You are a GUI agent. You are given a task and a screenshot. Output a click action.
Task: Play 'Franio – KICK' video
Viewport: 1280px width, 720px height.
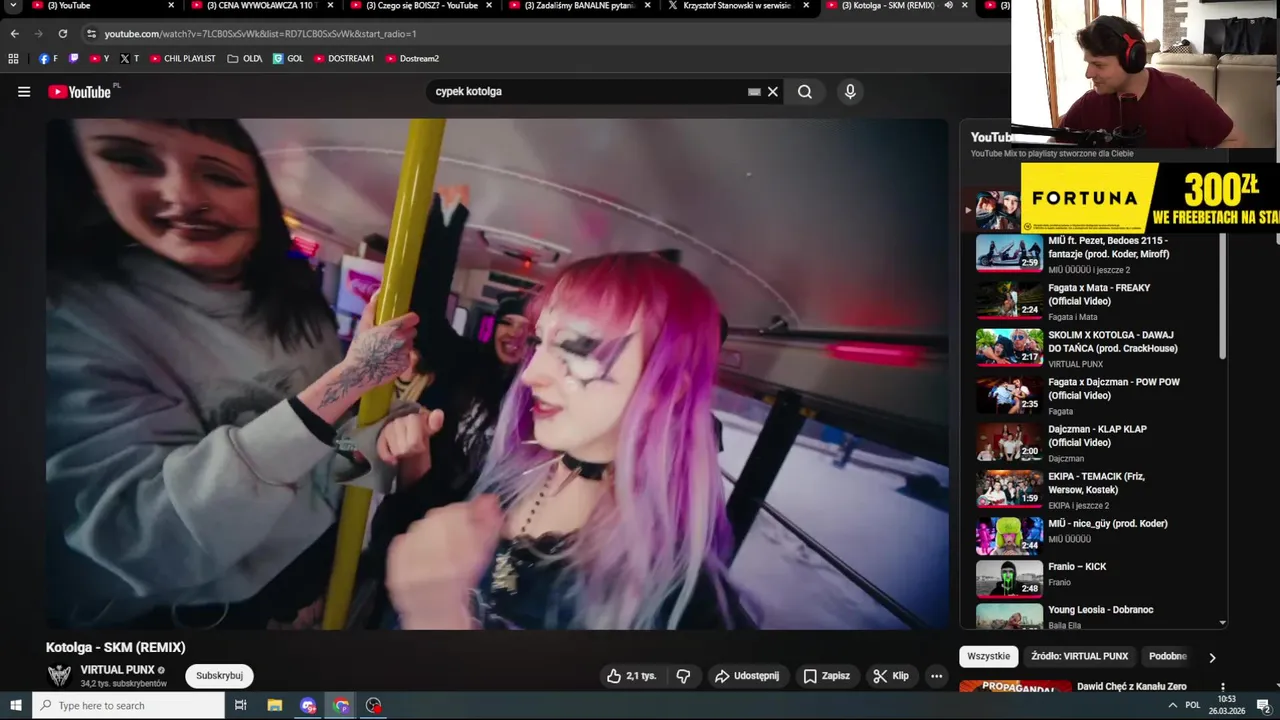(1010, 579)
